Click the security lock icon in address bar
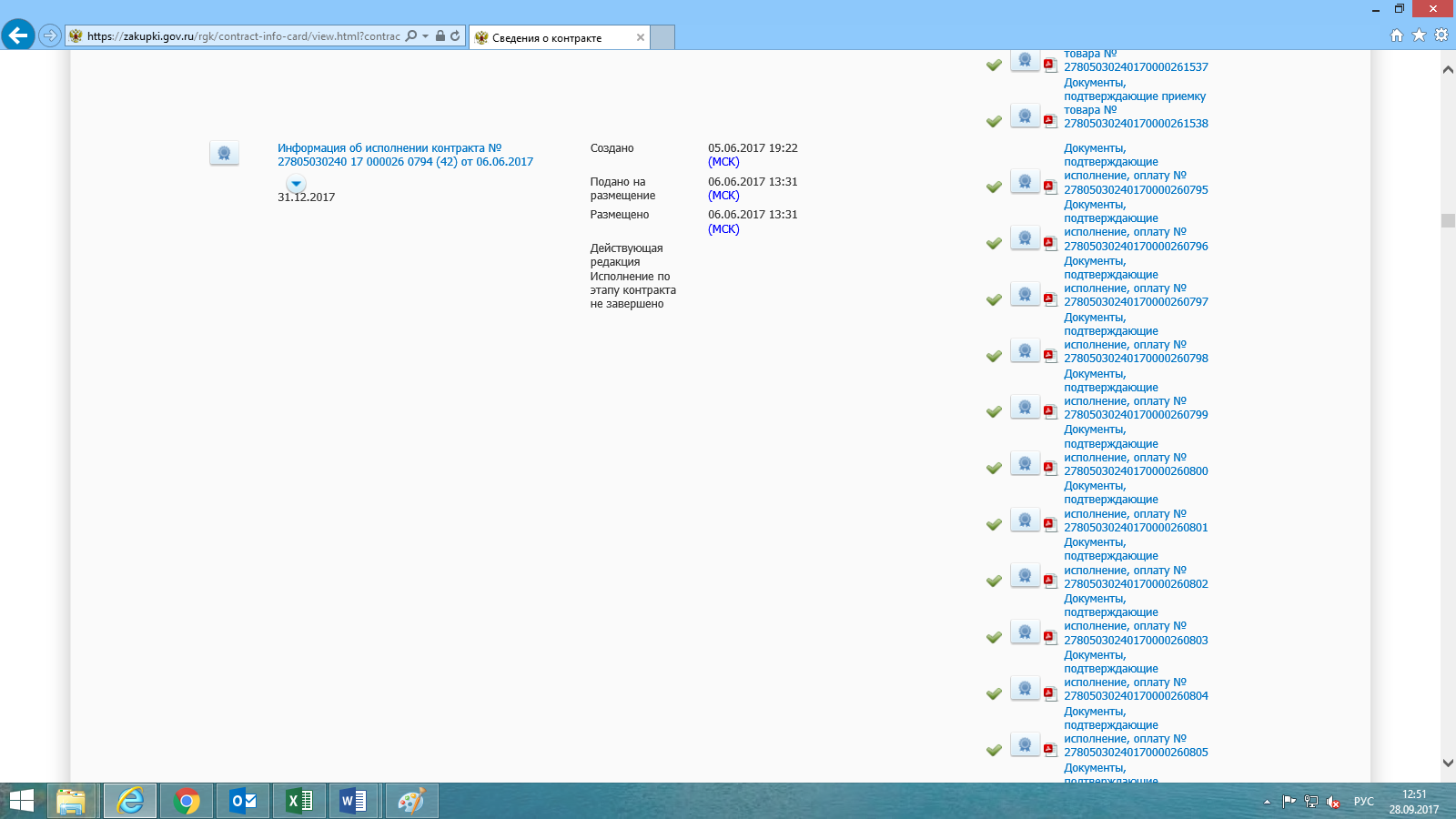 pyautogui.click(x=440, y=36)
